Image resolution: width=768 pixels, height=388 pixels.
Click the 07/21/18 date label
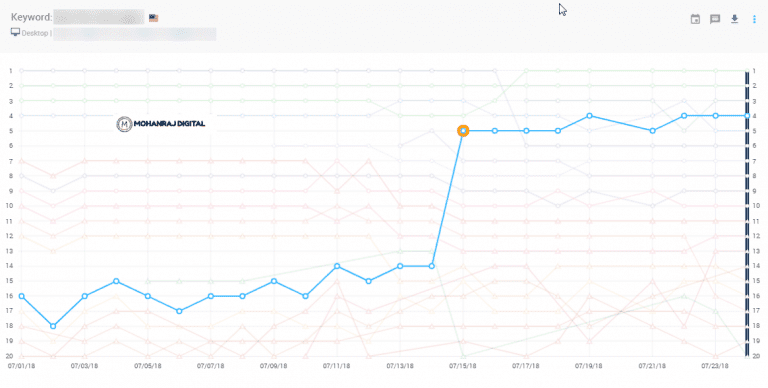[652, 366]
